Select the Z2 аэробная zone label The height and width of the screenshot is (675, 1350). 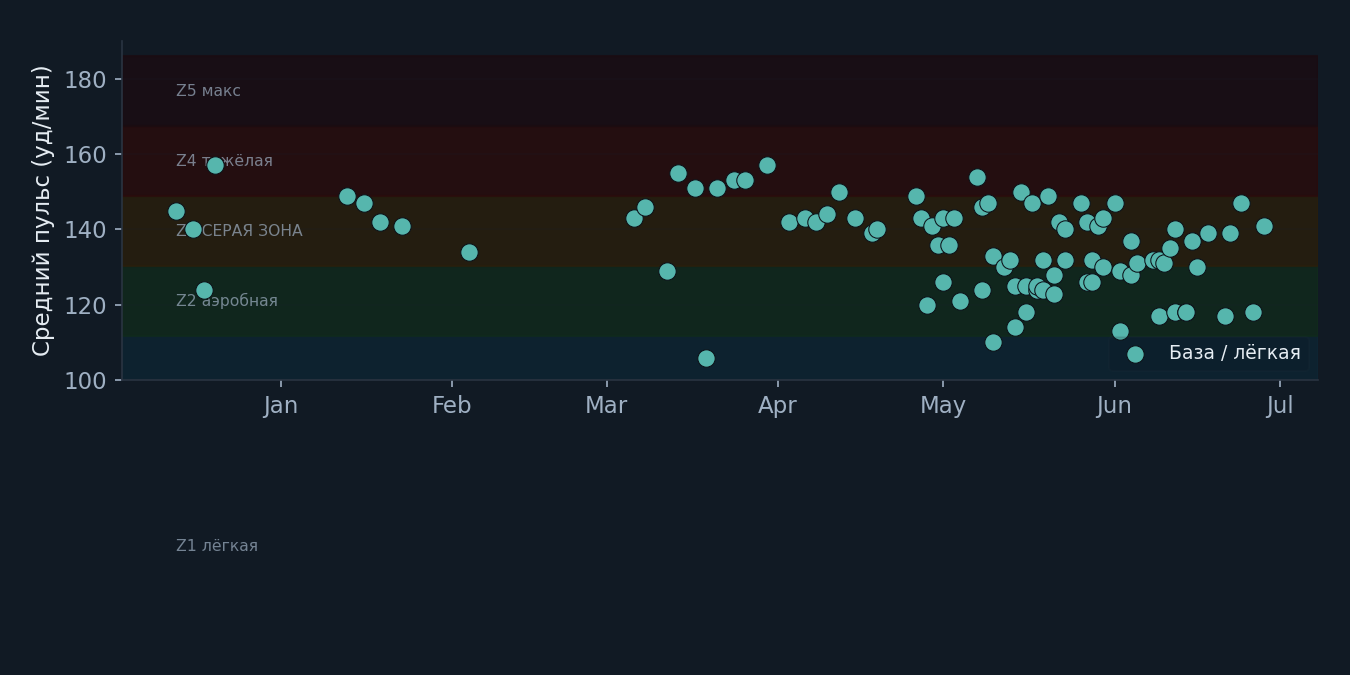click(227, 301)
